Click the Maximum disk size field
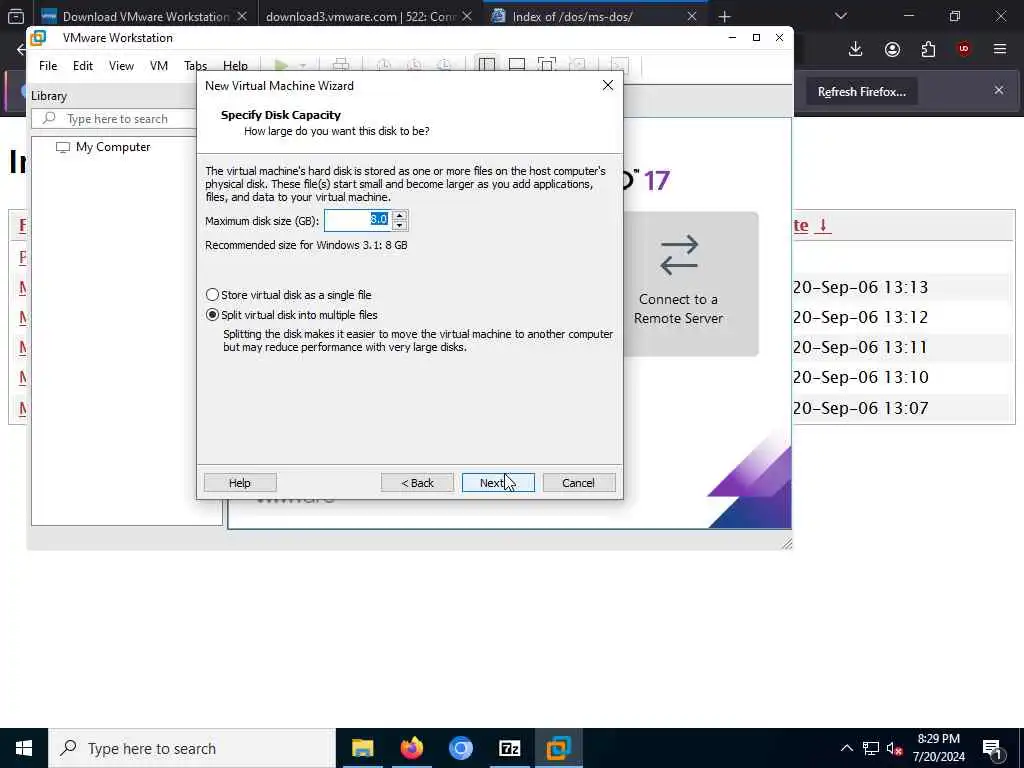Viewport: 1024px width, 768px height. (x=358, y=220)
